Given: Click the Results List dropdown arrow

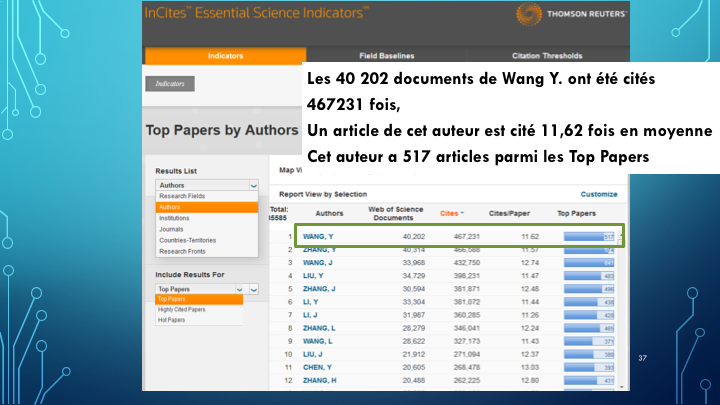Looking at the screenshot, I should tap(253, 186).
